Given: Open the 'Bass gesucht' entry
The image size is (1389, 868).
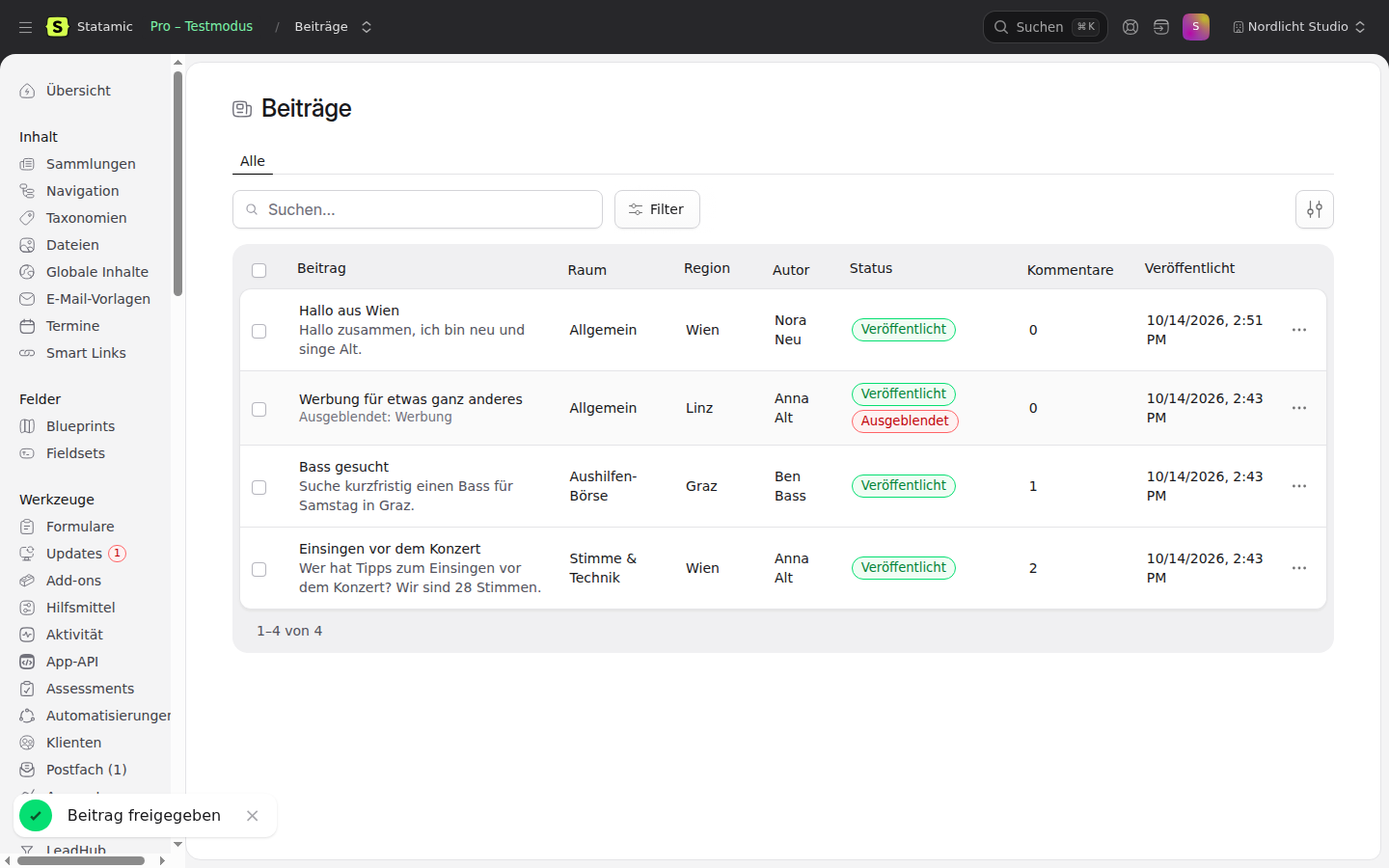Looking at the screenshot, I should (x=343, y=467).
